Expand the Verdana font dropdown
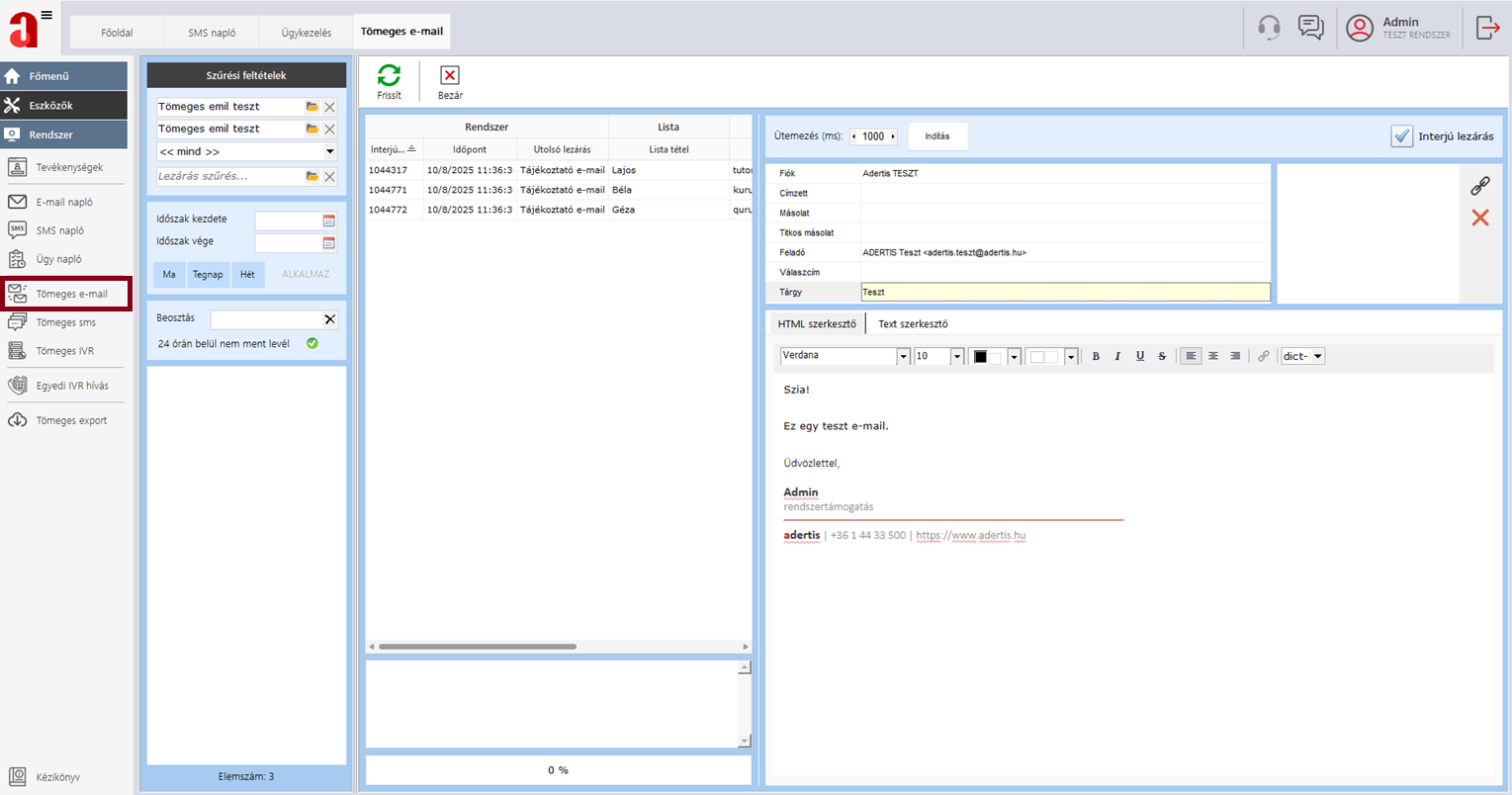This screenshot has height=795, width=1512. pyautogui.click(x=903, y=357)
